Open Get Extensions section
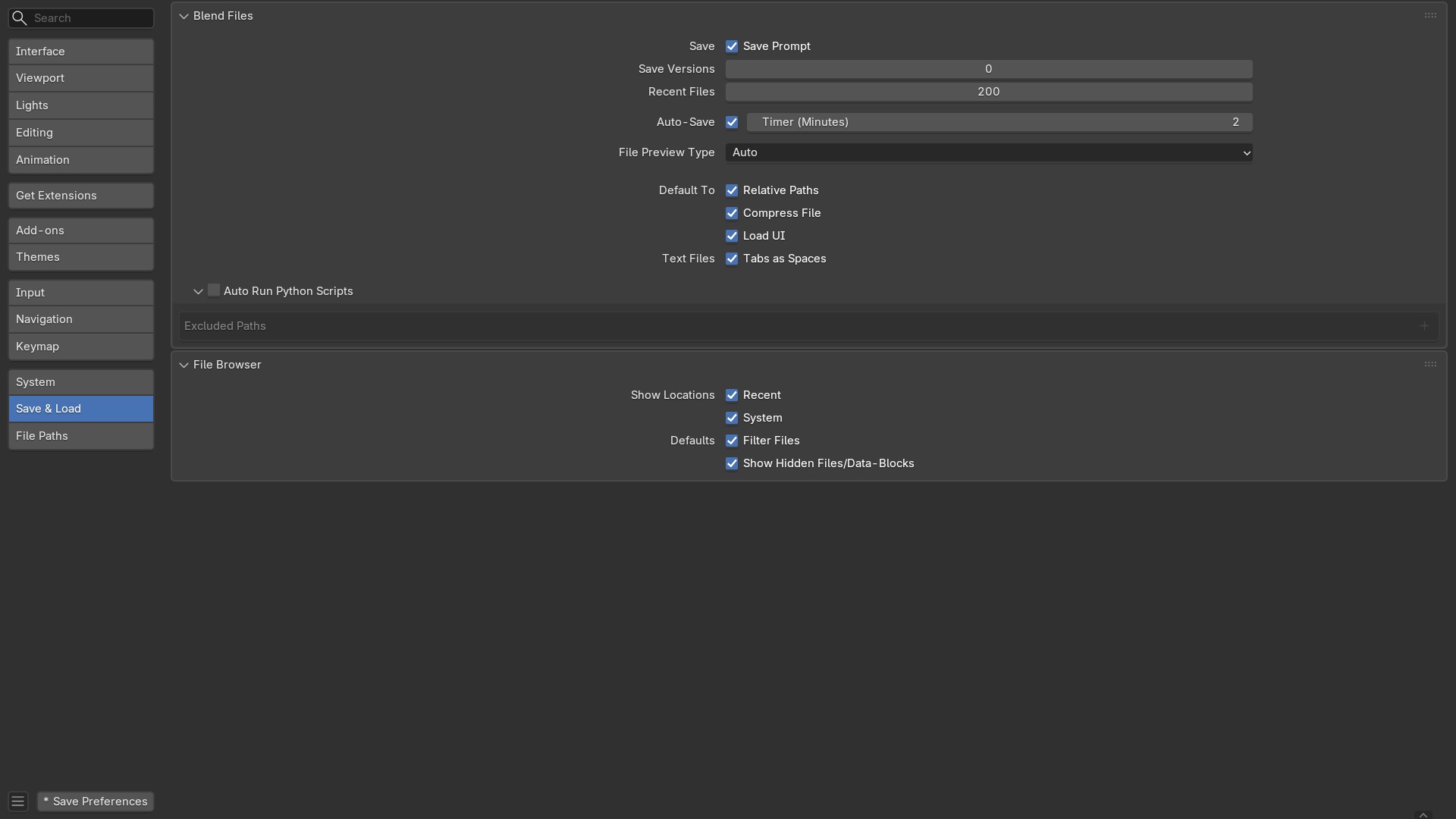The width and height of the screenshot is (1456, 819). click(81, 196)
